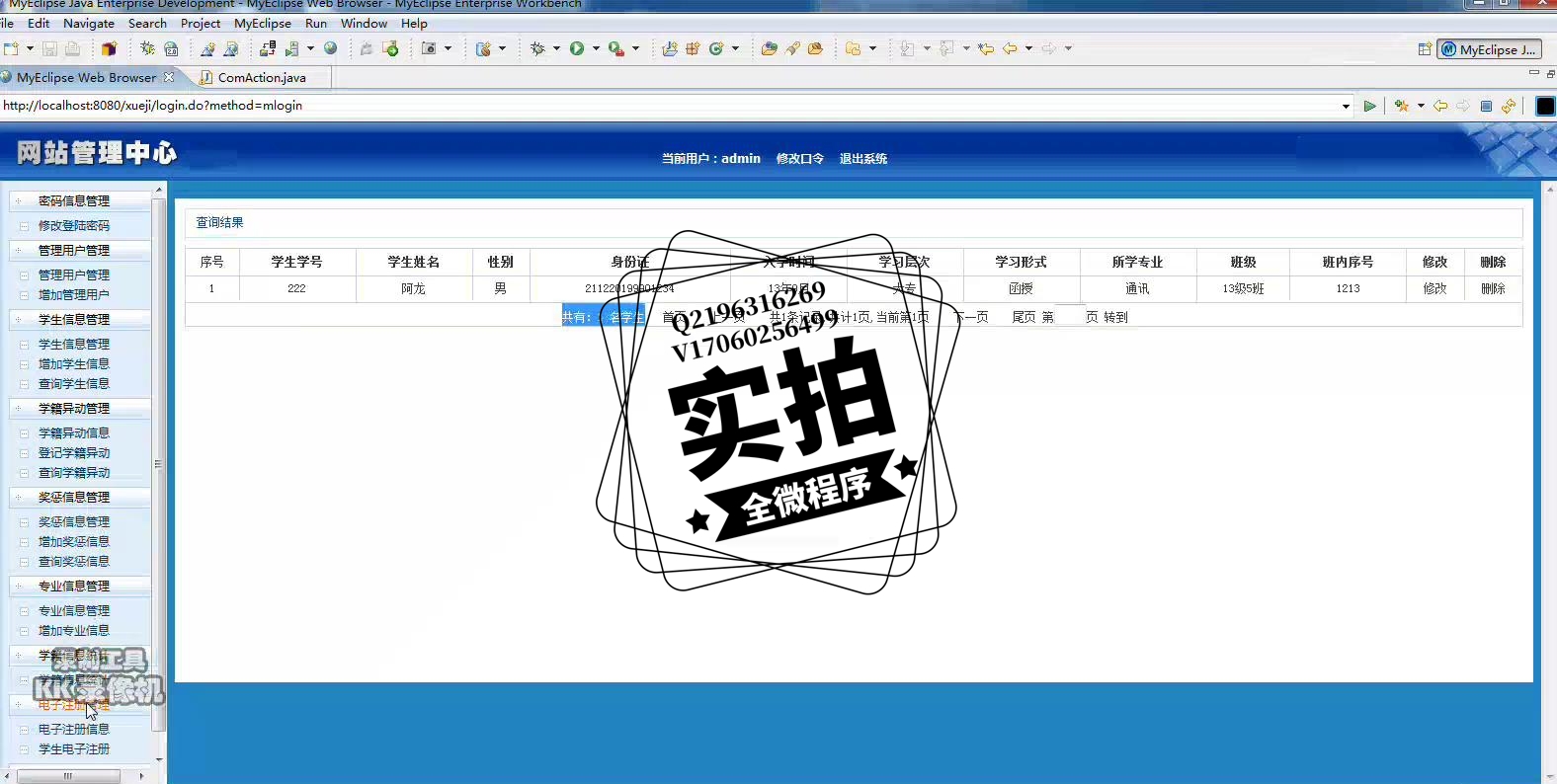
Task: Open the Help menu
Action: pos(414,23)
